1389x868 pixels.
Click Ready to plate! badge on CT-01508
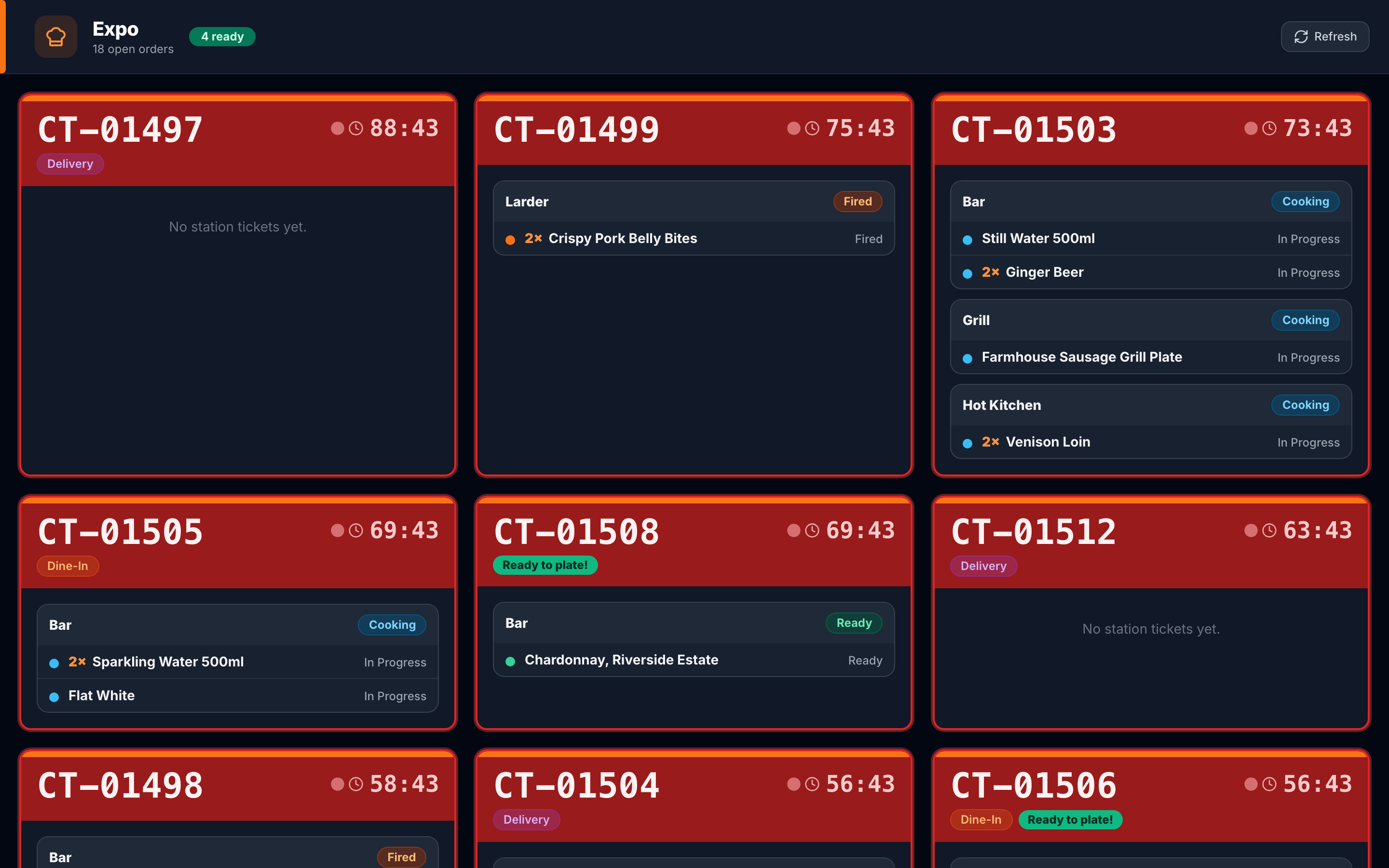click(x=545, y=566)
